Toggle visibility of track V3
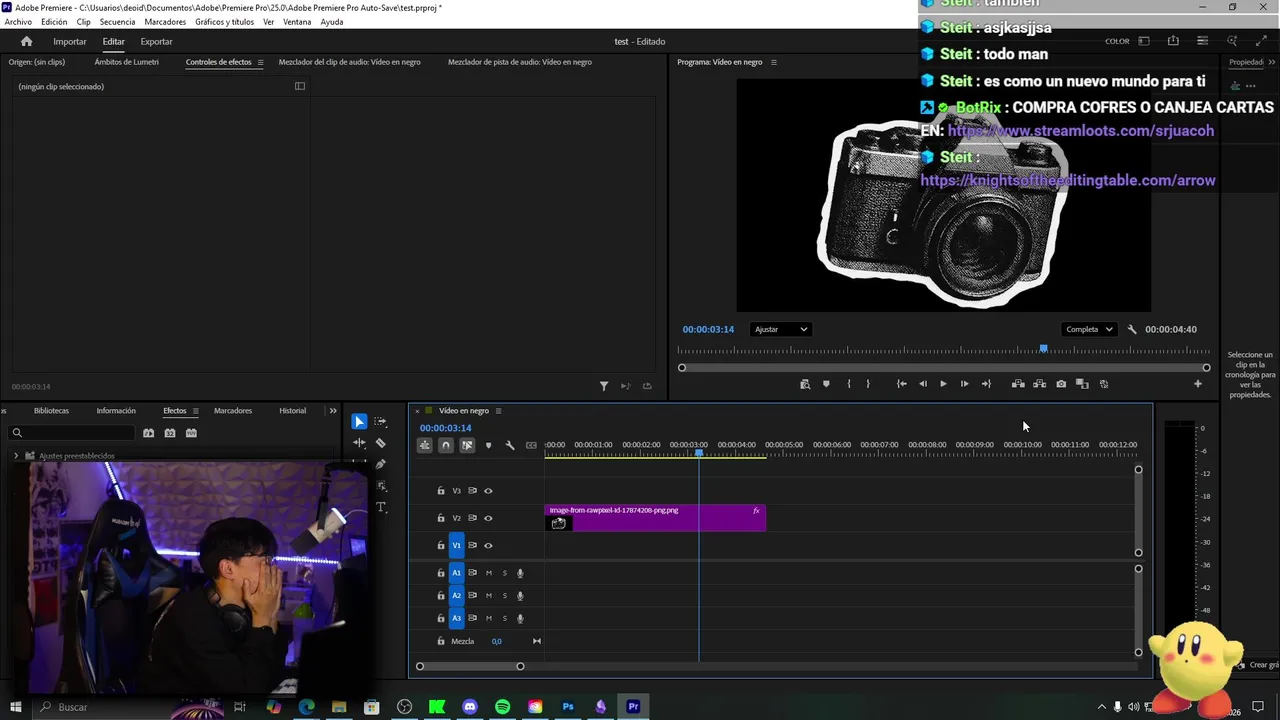Image resolution: width=1280 pixels, height=720 pixels. [488, 491]
